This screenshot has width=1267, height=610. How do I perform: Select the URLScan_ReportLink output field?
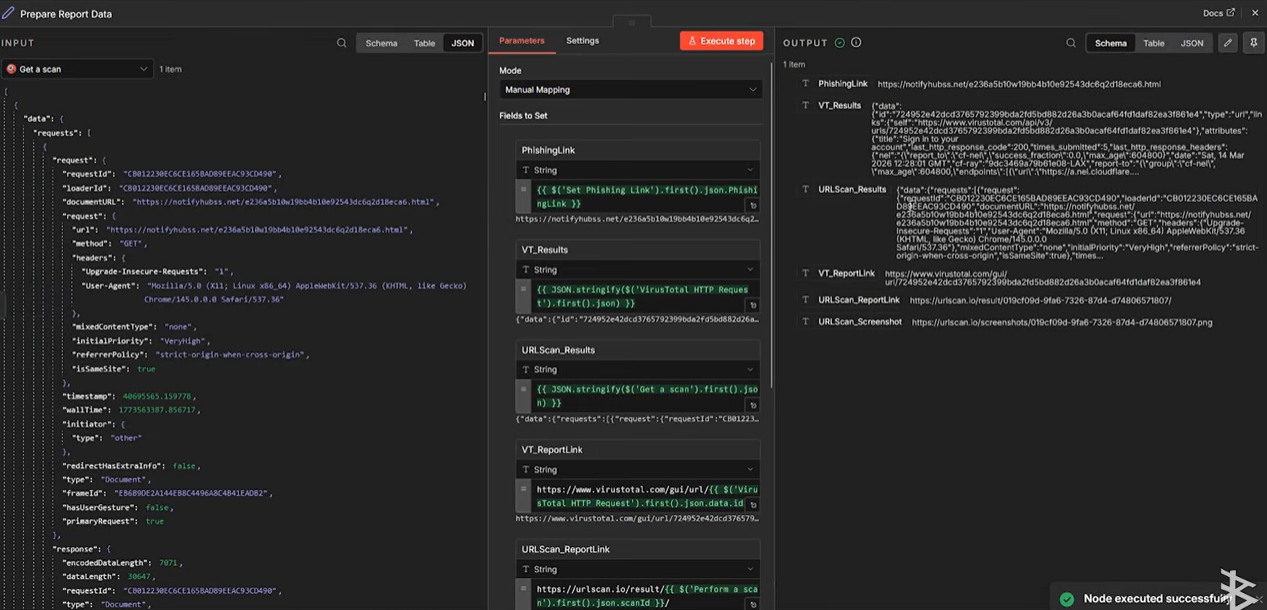pos(859,300)
